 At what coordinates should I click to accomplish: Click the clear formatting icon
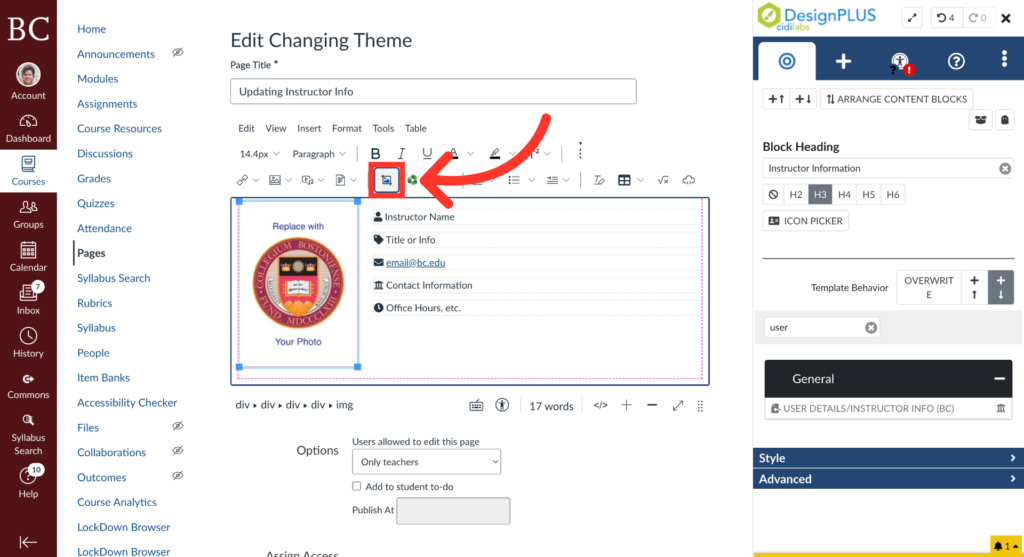coord(599,180)
